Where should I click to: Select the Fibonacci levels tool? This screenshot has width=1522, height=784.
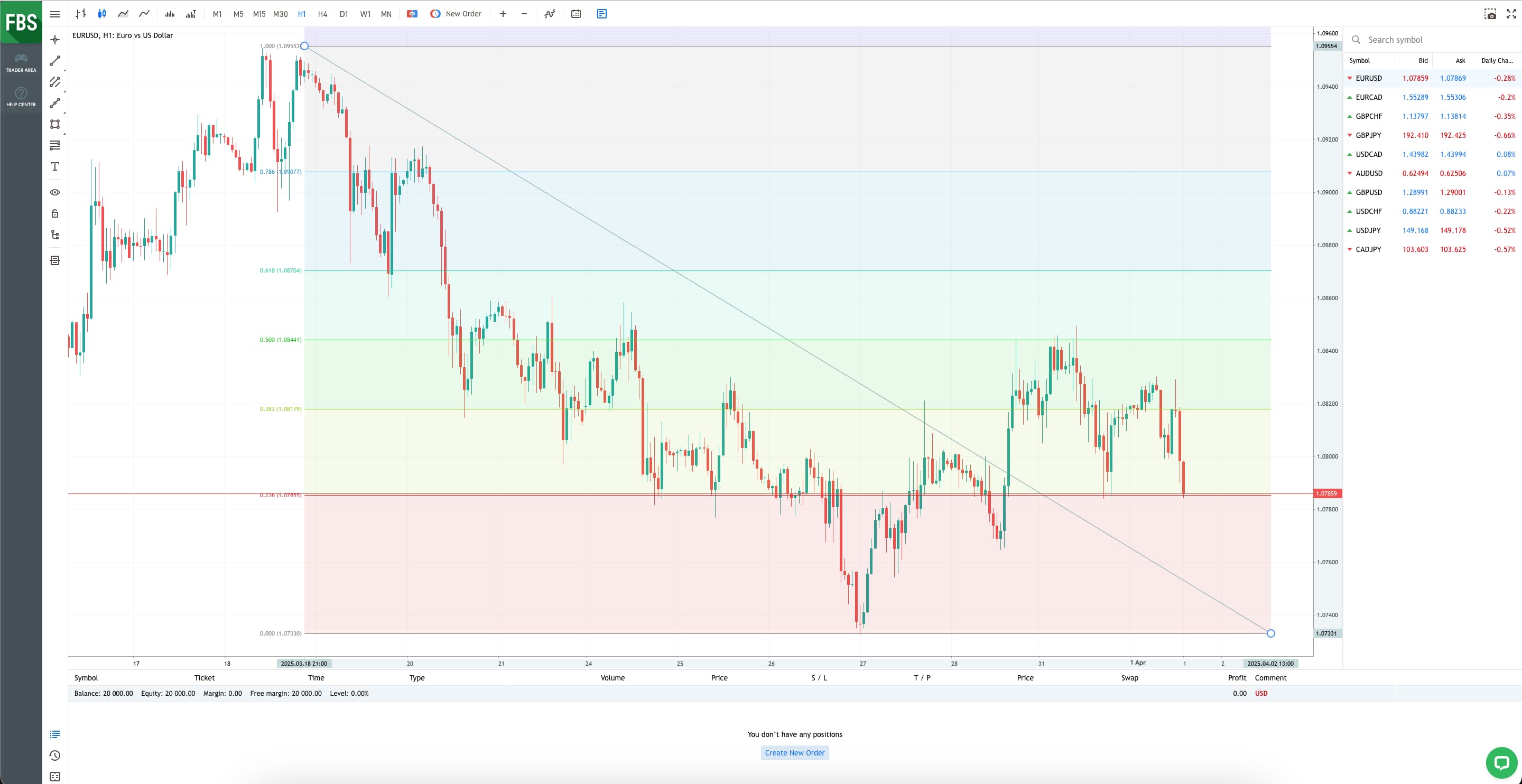click(55, 145)
